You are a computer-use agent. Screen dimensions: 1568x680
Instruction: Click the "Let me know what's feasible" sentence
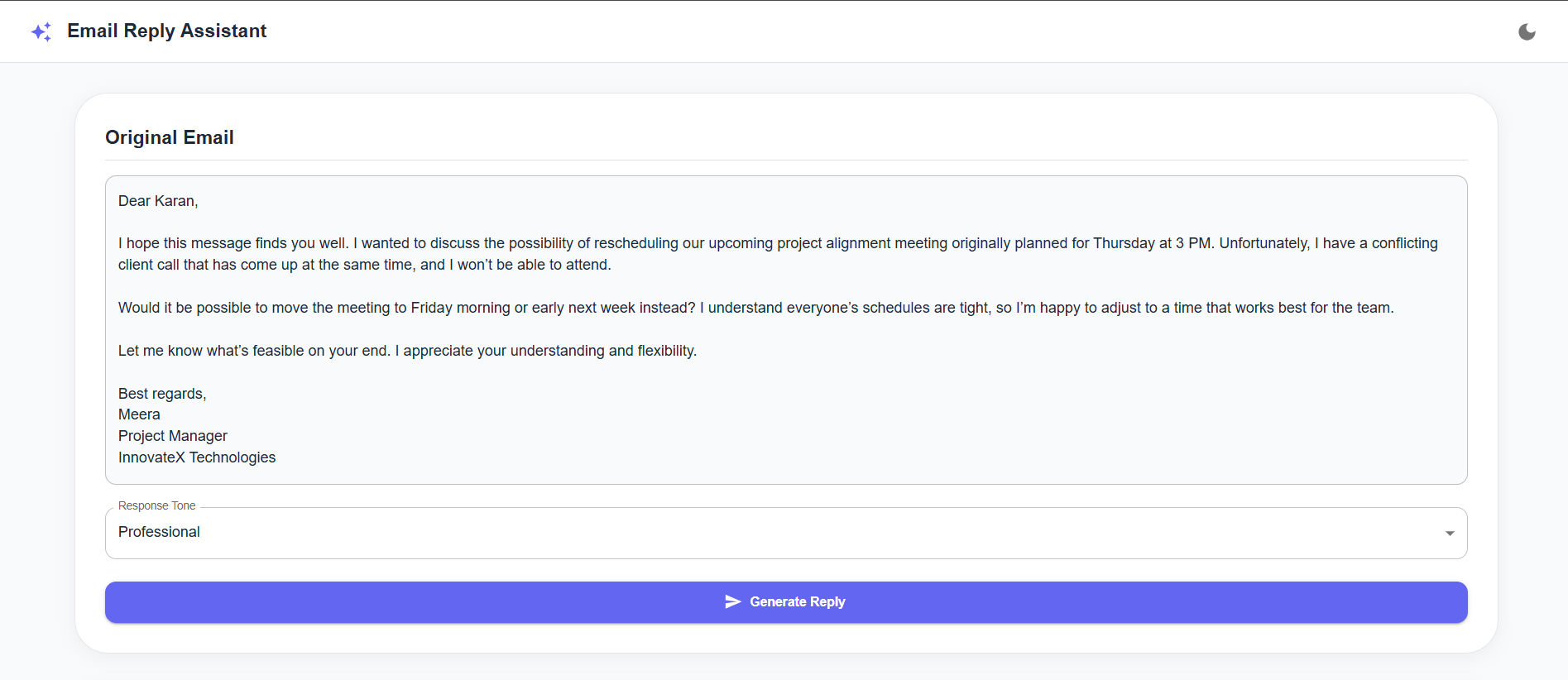tap(253, 351)
